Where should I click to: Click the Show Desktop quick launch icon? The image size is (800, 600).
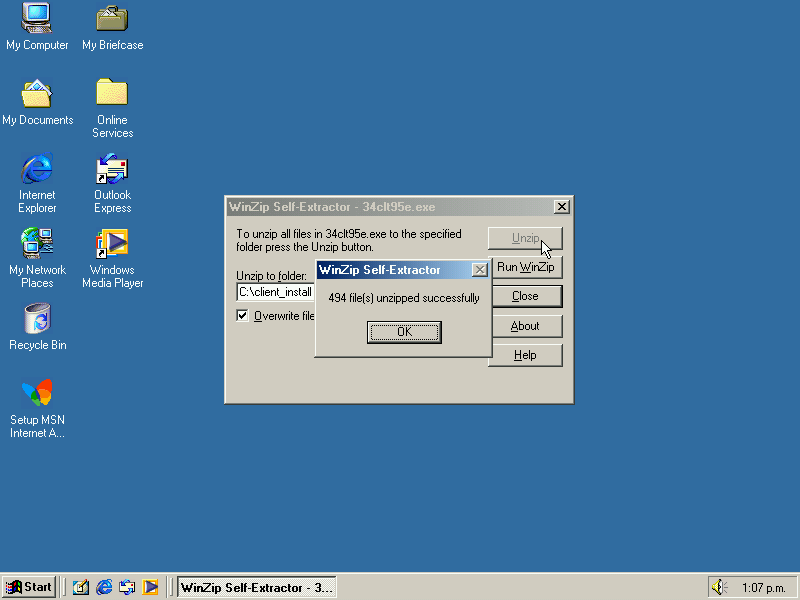[x=81, y=587]
